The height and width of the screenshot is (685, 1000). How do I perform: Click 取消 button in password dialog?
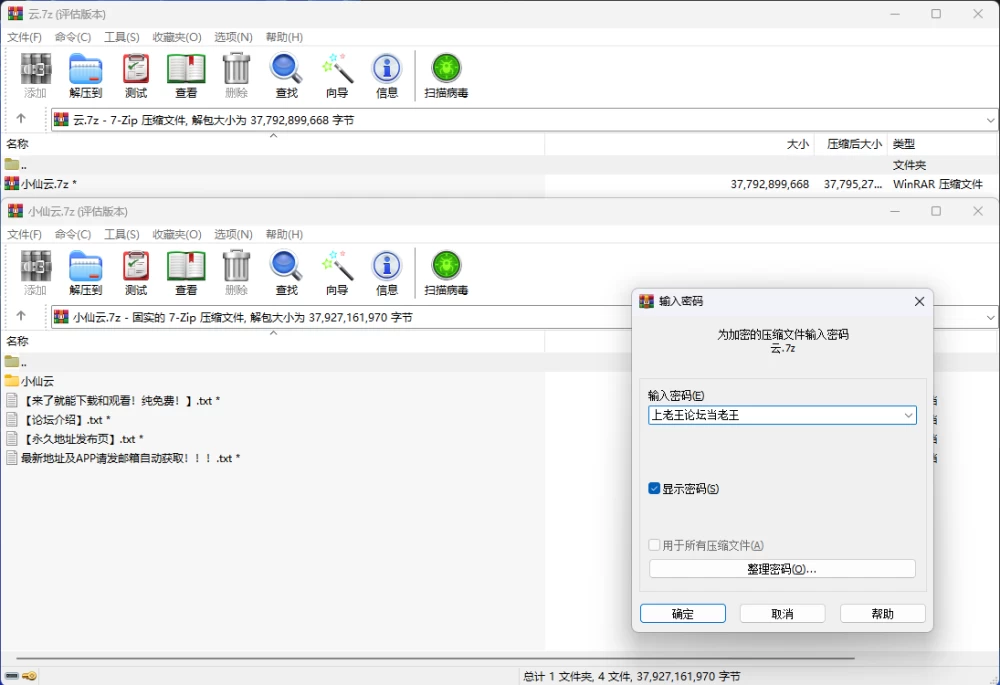[783, 614]
